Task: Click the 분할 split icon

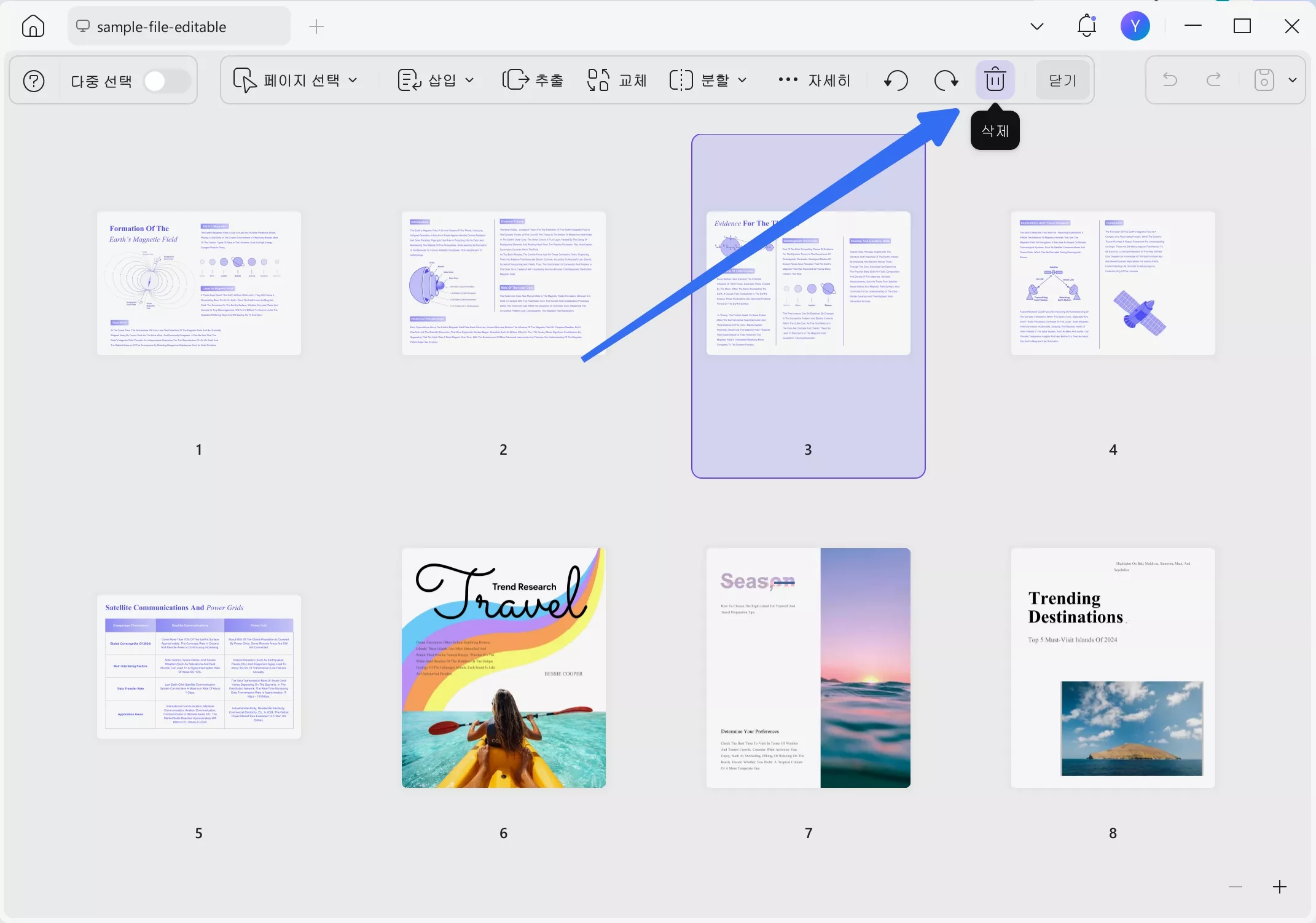Action: (681, 80)
